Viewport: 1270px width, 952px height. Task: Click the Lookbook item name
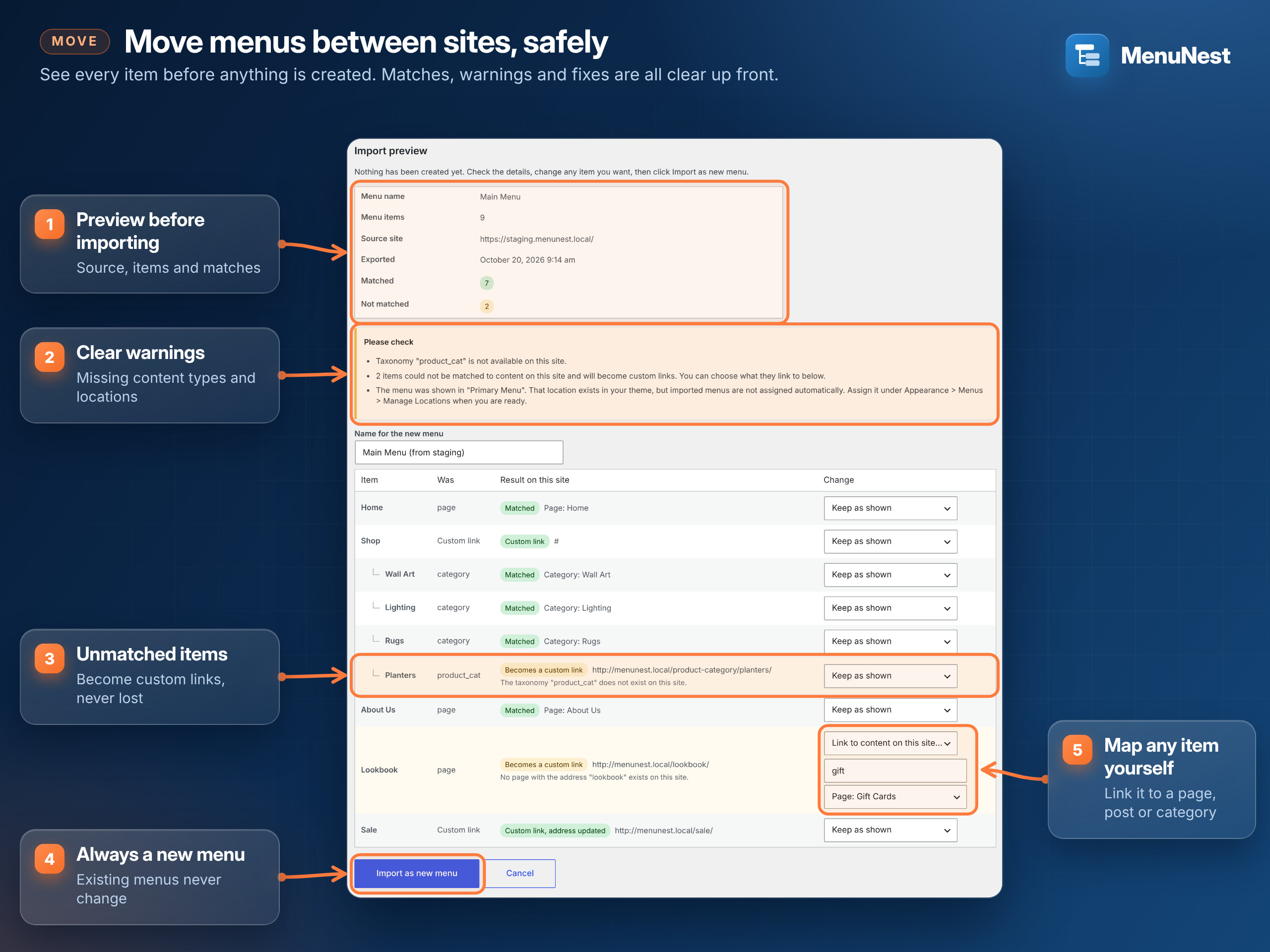point(379,770)
